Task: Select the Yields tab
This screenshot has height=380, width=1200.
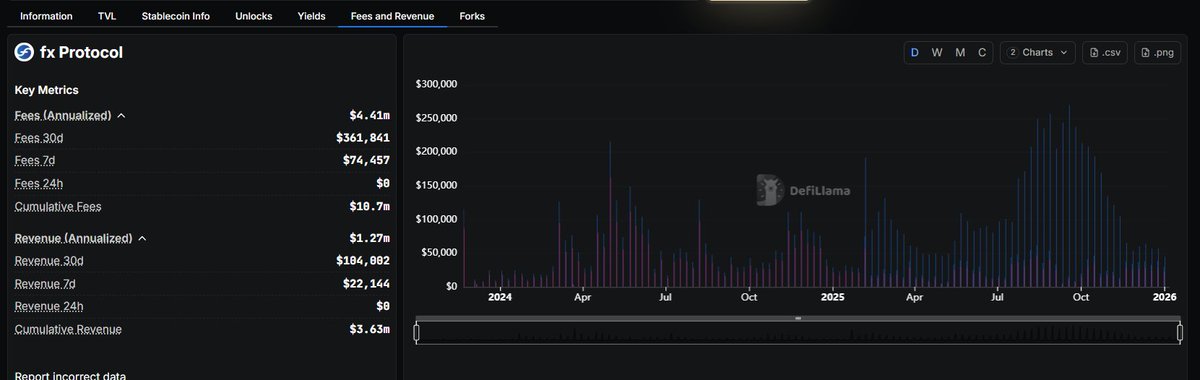Action: (x=311, y=17)
